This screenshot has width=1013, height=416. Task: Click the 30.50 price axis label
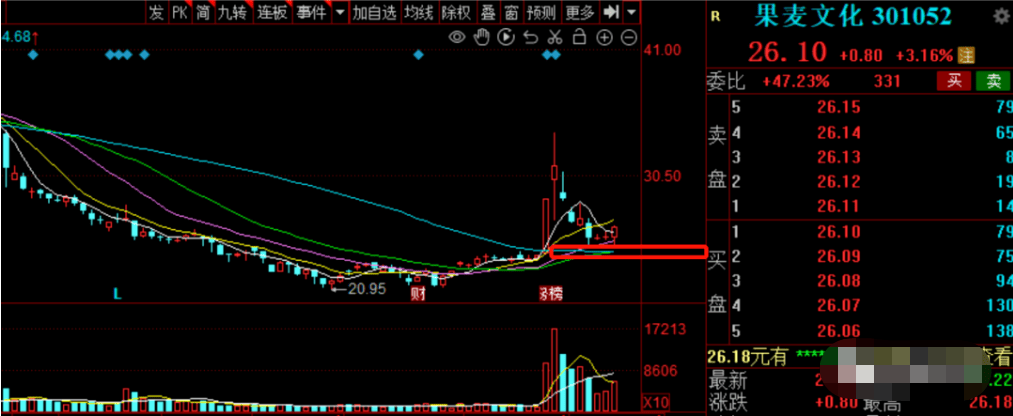point(663,176)
